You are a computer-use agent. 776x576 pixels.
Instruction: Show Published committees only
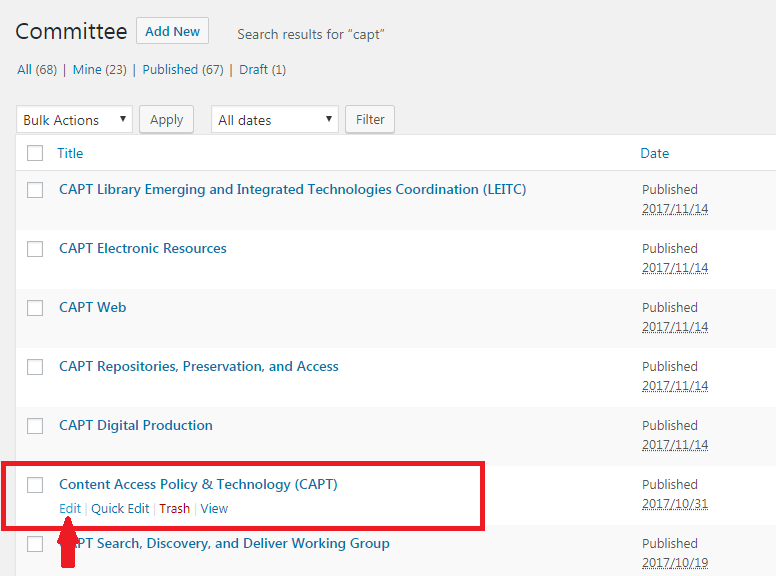[170, 70]
